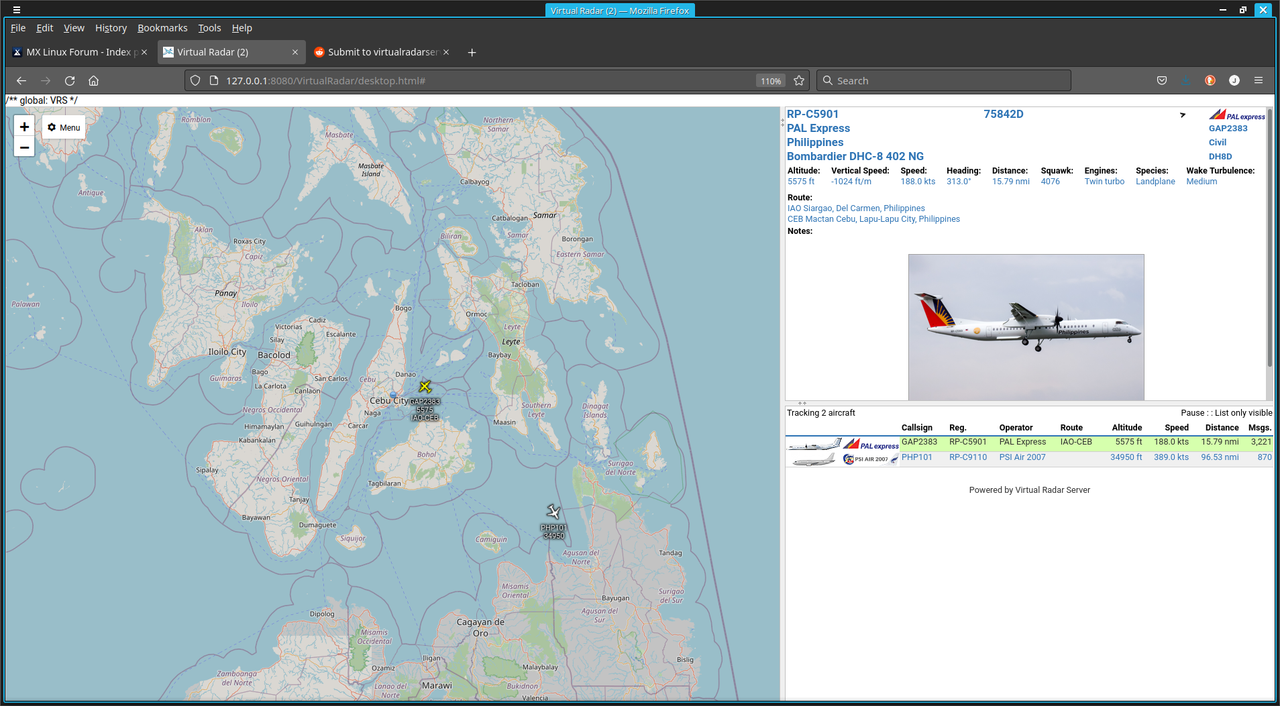This screenshot has width=1280, height=706.
Task: Switch to Submit to virtualradarserver tab
Action: coord(382,52)
